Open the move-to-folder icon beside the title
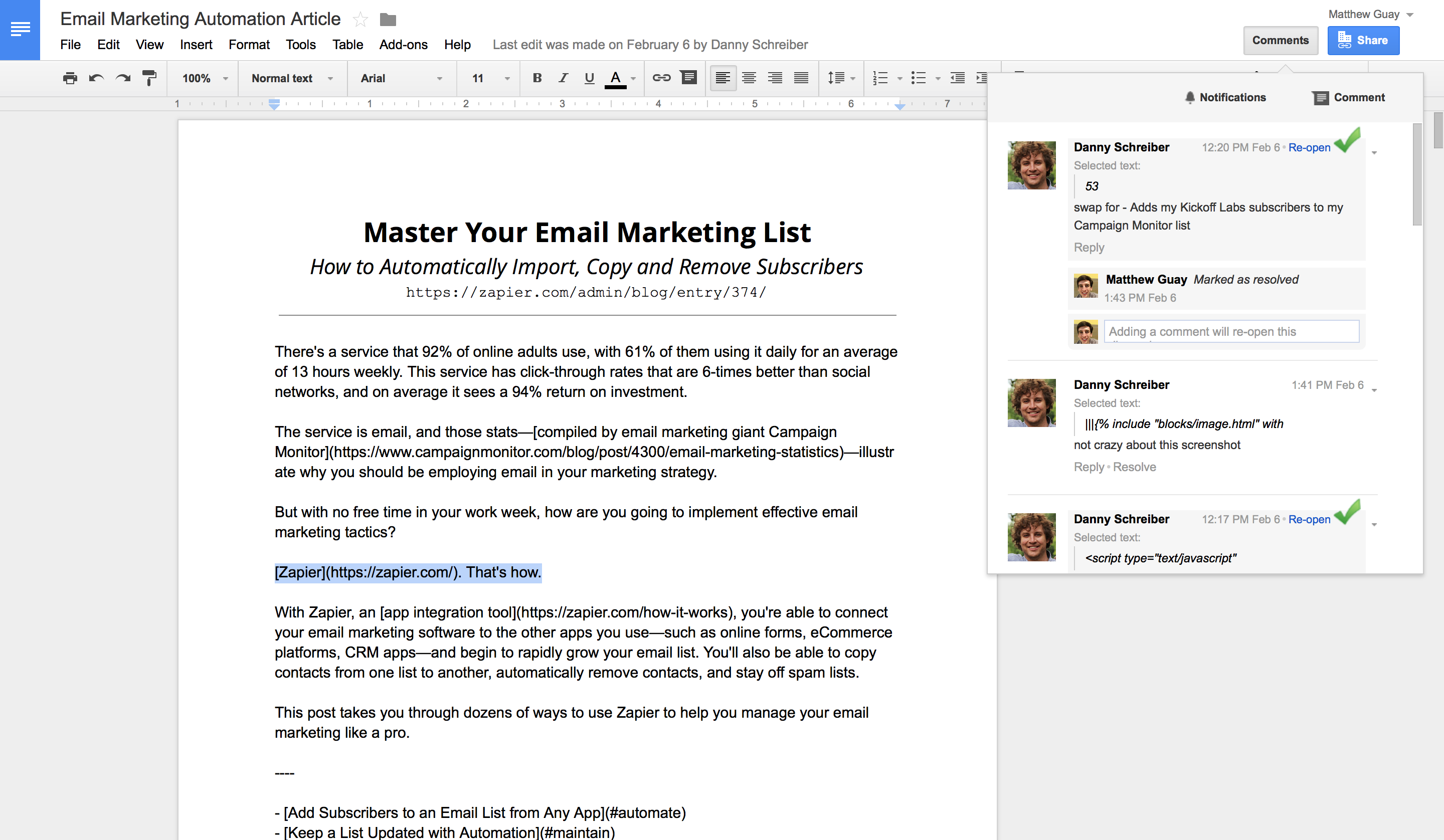 (x=388, y=20)
